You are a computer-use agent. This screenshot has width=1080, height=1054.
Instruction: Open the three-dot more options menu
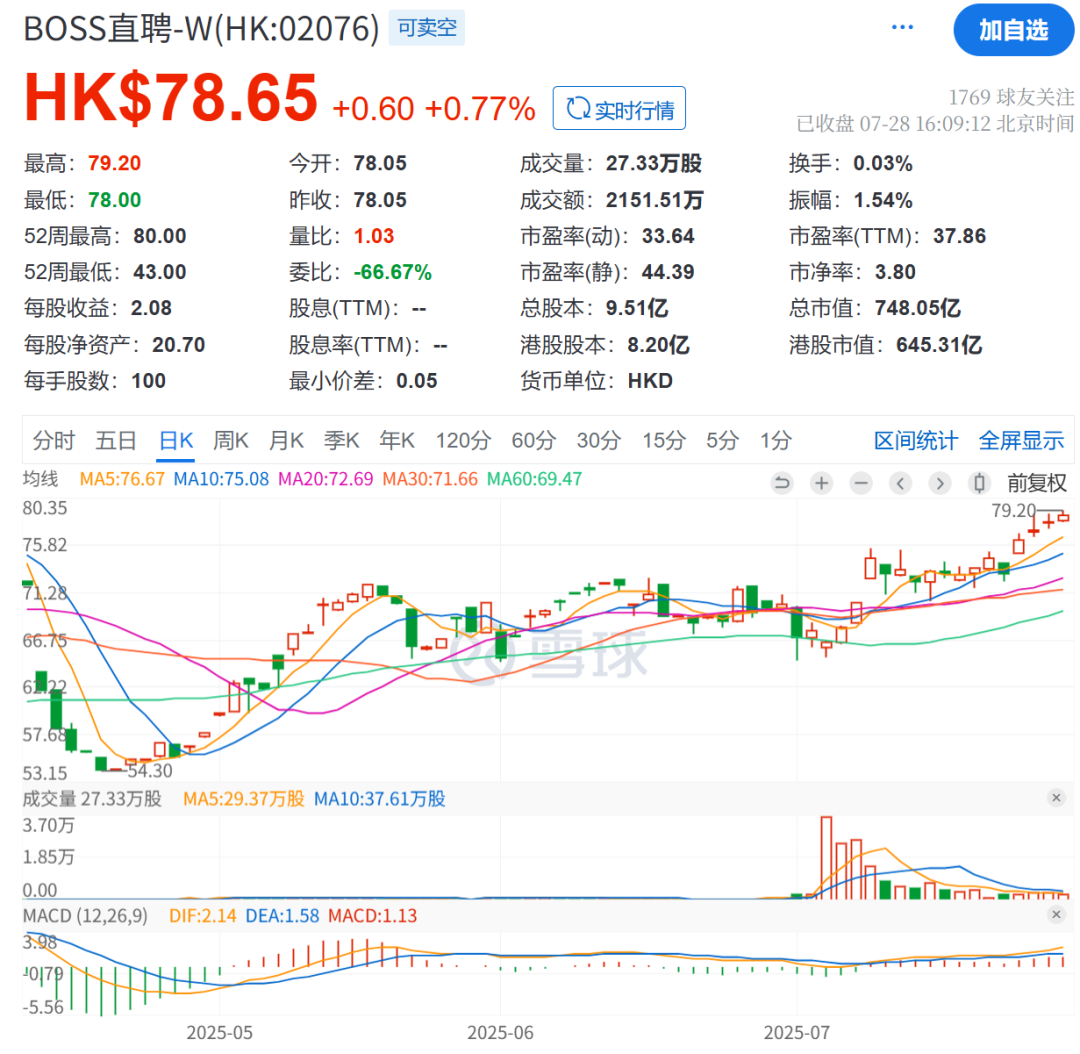pyautogui.click(x=902, y=28)
